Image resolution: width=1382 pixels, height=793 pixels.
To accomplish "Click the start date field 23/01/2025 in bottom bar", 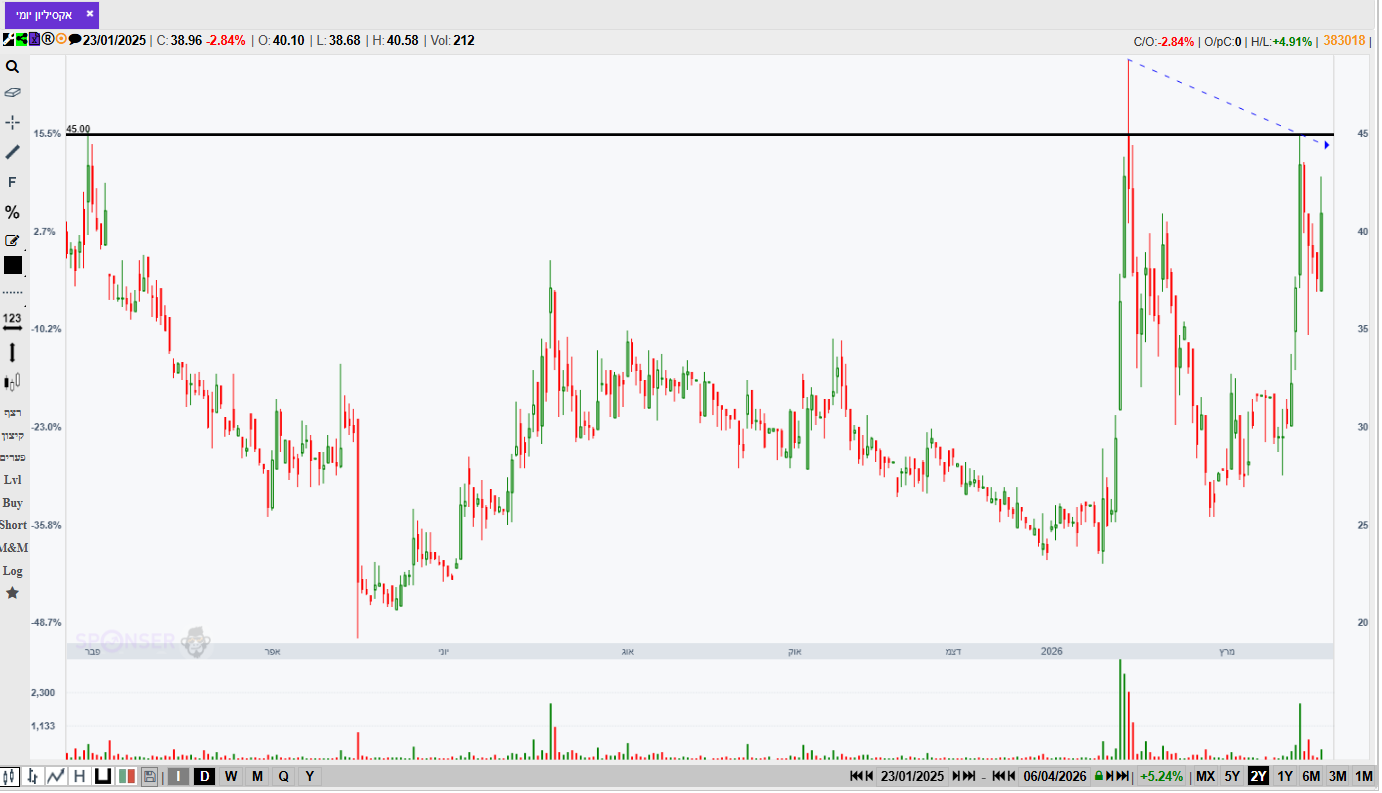I will [x=912, y=776].
